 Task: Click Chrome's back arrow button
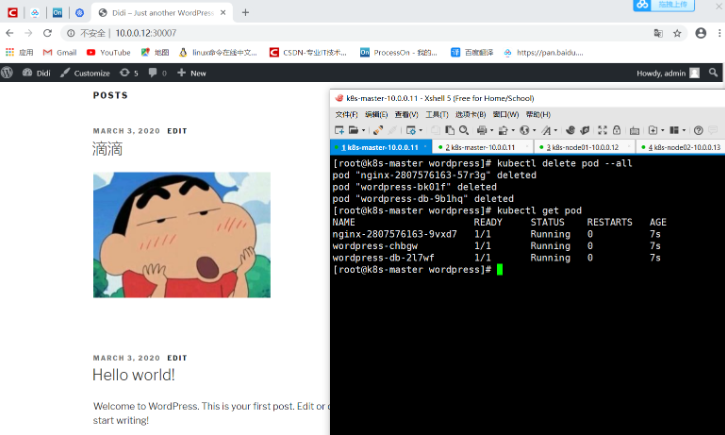coord(10,33)
